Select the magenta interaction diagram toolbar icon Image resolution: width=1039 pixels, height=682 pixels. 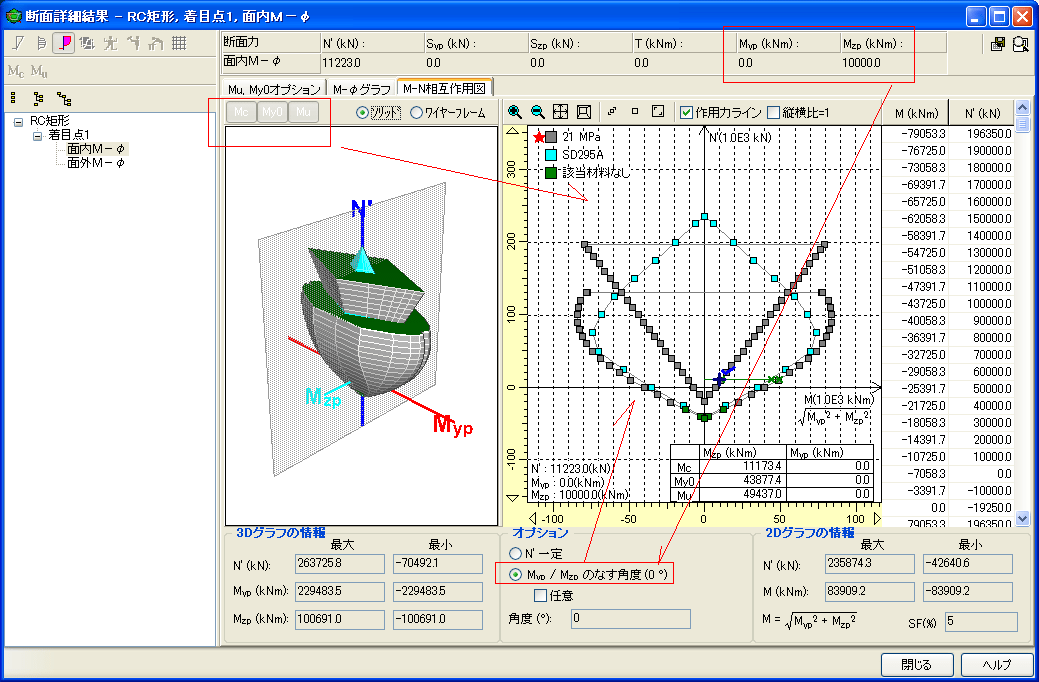pos(64,43)
